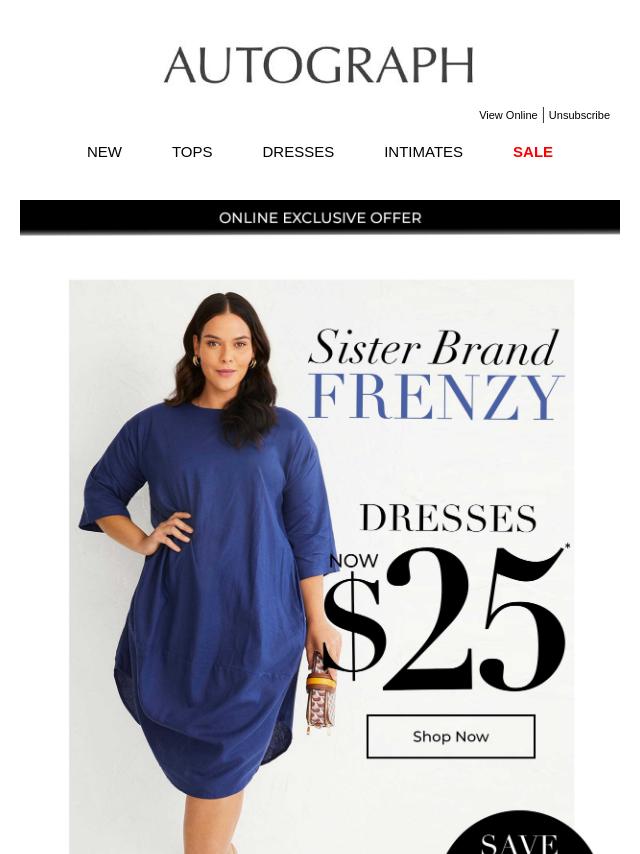Click the Shop Now button
The image size is (640, 854).
(x=451, y=736)
